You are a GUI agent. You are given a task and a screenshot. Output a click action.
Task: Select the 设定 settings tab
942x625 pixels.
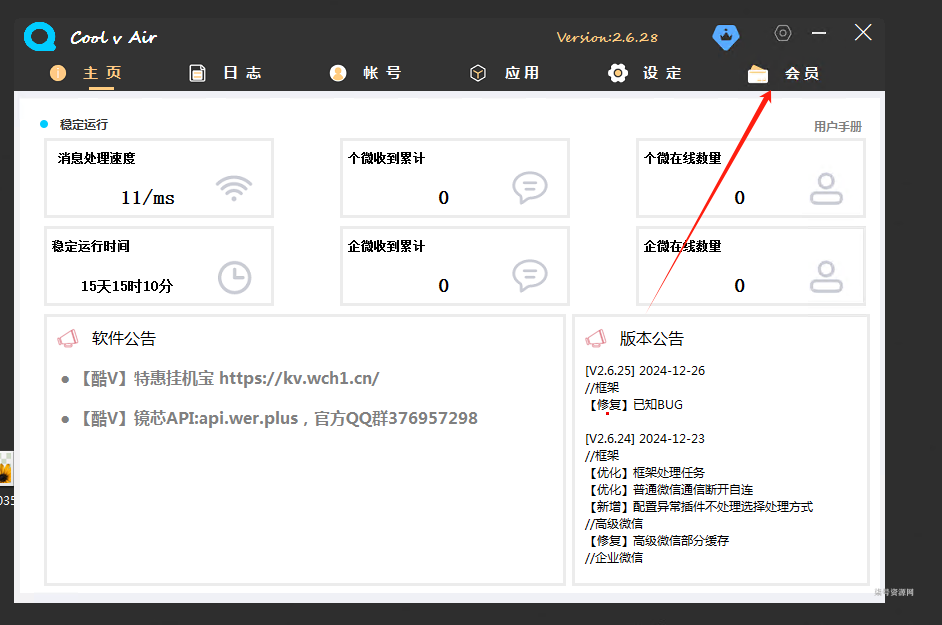tap(646, 73)
